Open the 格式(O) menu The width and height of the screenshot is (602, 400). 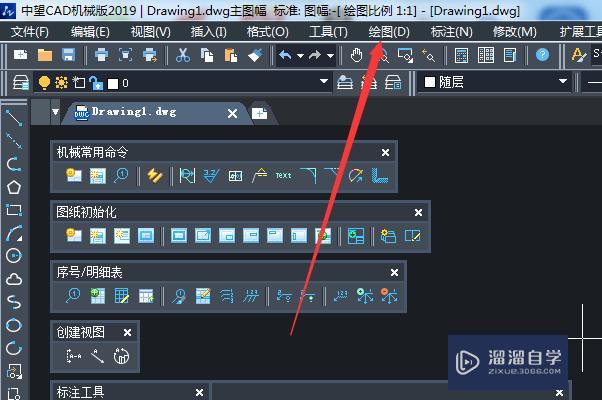pyautogui.click(x=267, y=32)
